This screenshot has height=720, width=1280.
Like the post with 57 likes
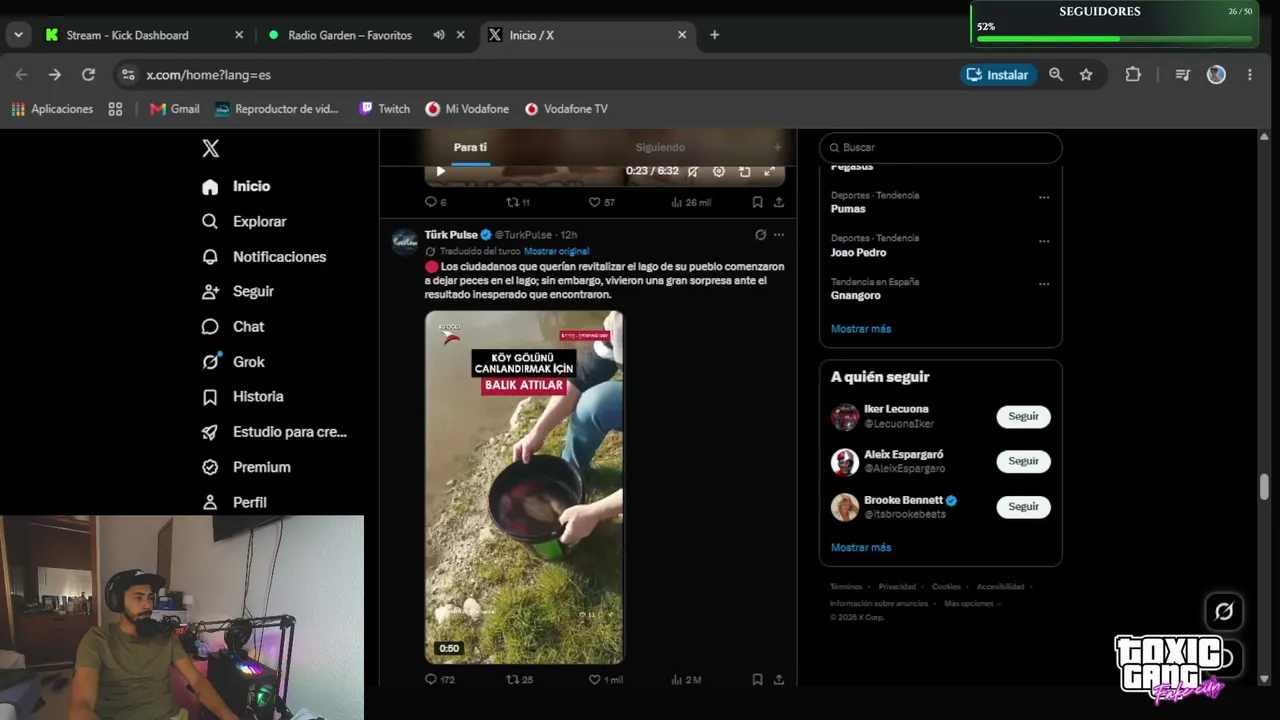tap(601, 202)
